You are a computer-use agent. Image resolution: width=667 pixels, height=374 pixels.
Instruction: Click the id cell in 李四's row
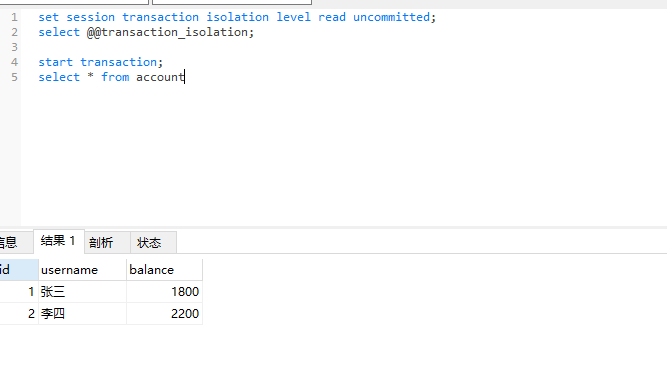click(x=19, y=314)
